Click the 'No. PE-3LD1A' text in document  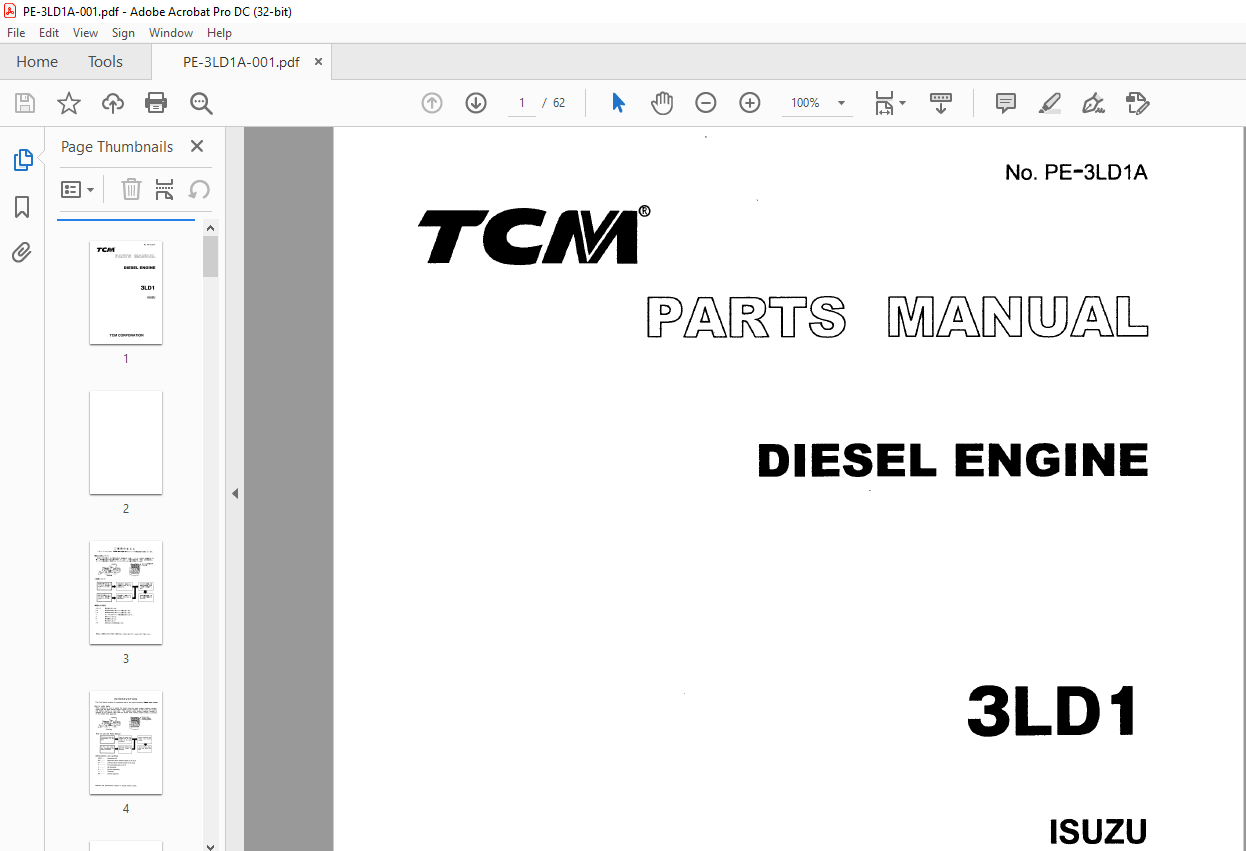coord(1076,173)
